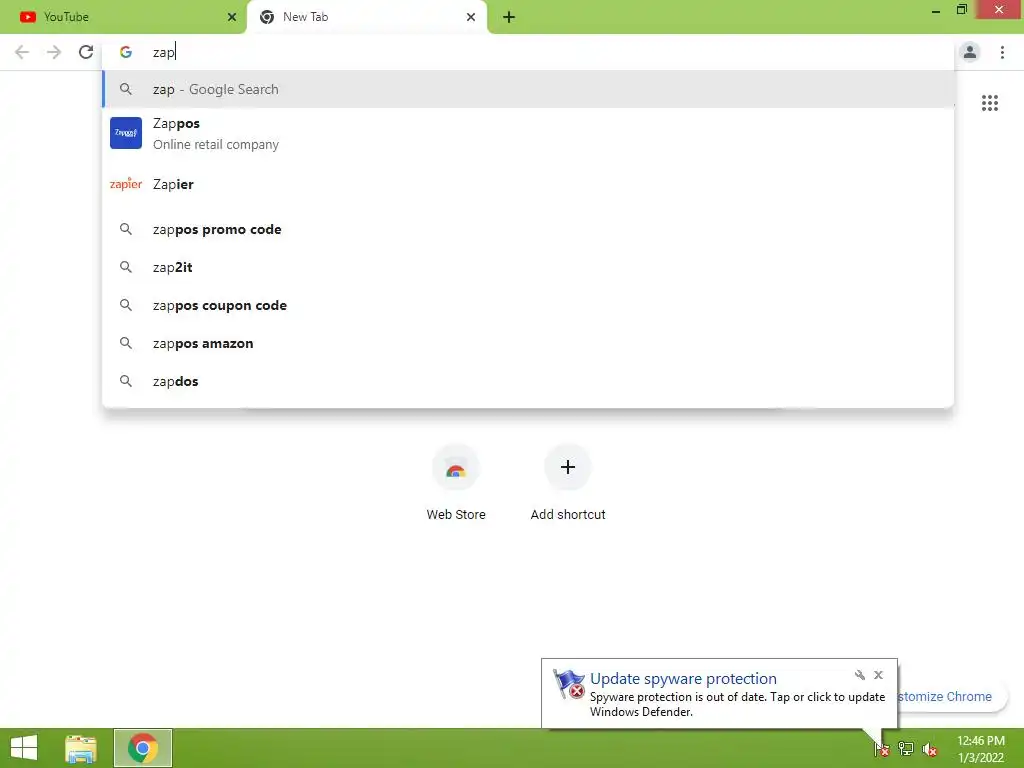
Task: Select 'zappos coupon code' suggestion
Action: [528, 305]
